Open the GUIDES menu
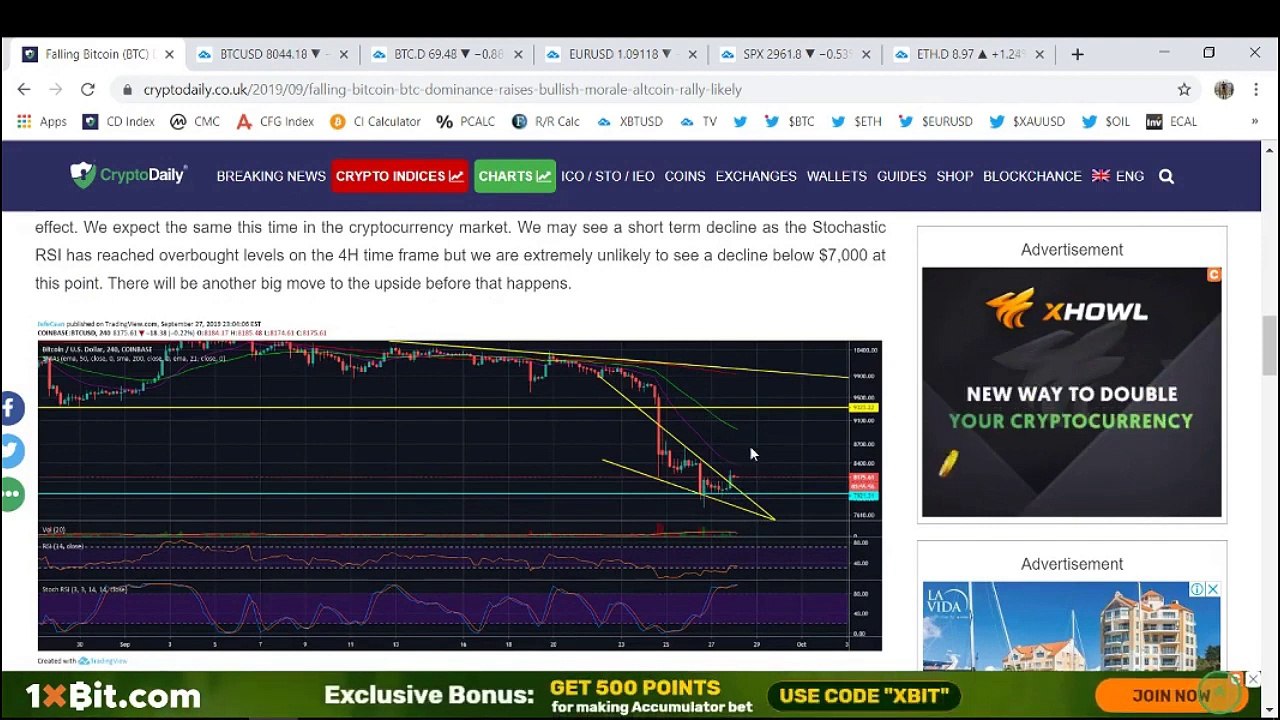This screenshot has height=720, width=1280. click(902, 176)
